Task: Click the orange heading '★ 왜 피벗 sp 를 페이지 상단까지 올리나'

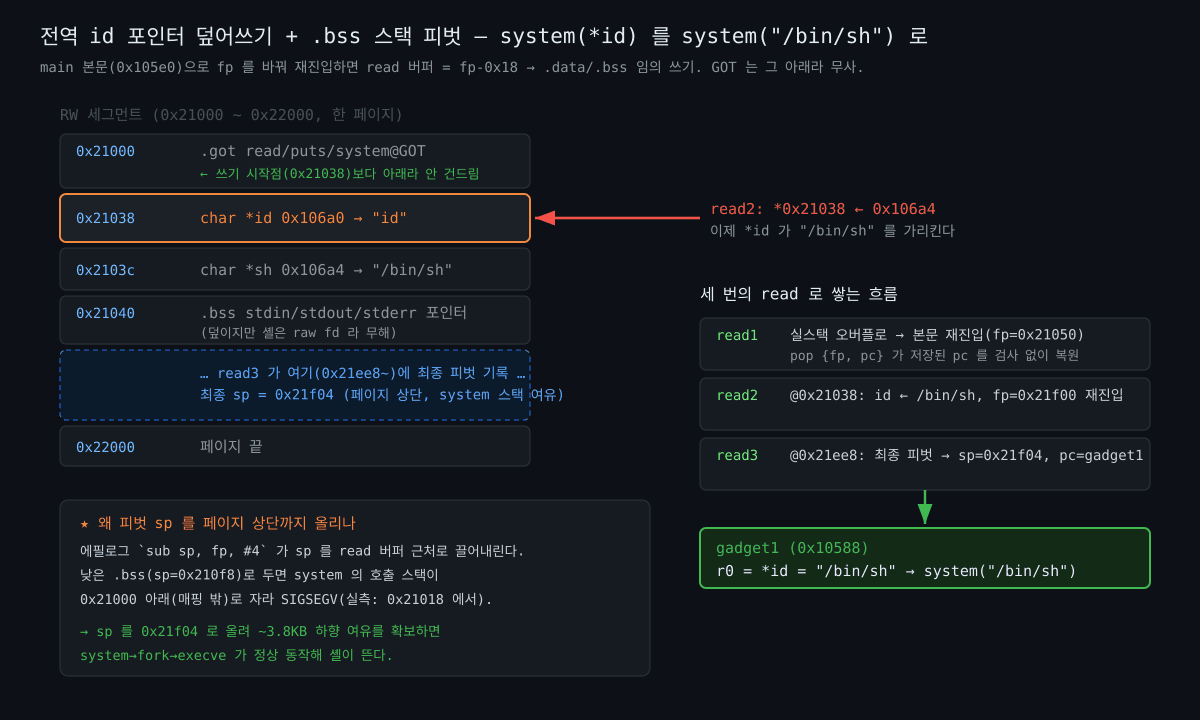Action: point(218,523)
